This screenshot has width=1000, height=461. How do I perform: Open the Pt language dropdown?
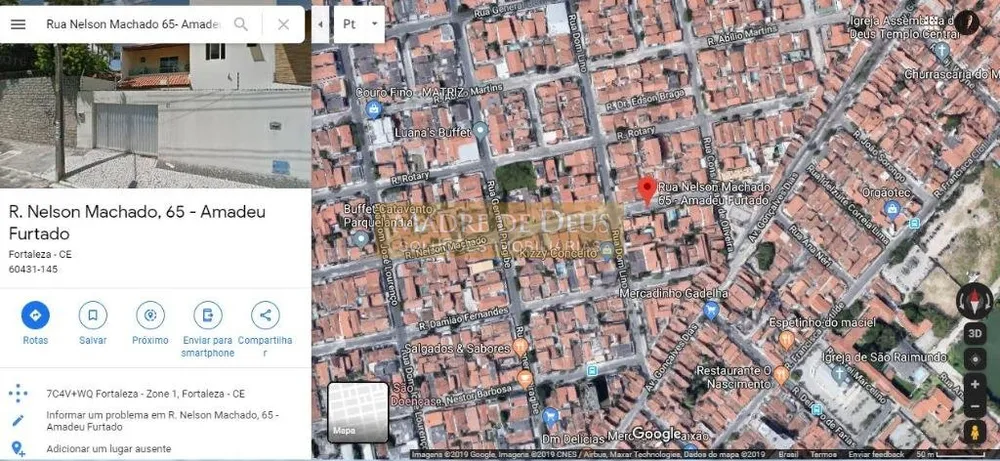click(x=359, y=24)
